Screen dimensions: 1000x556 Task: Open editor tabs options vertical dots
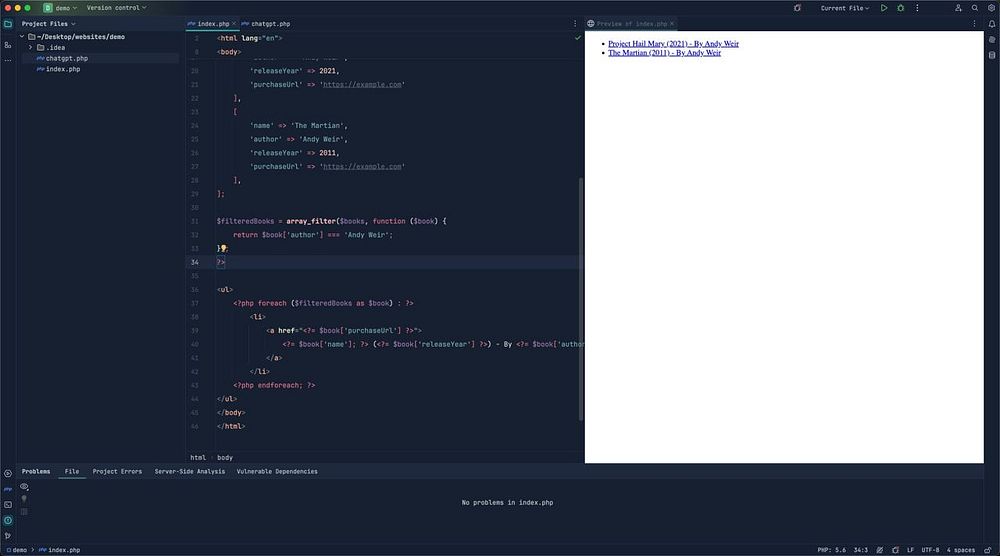[x=575, y=24]
